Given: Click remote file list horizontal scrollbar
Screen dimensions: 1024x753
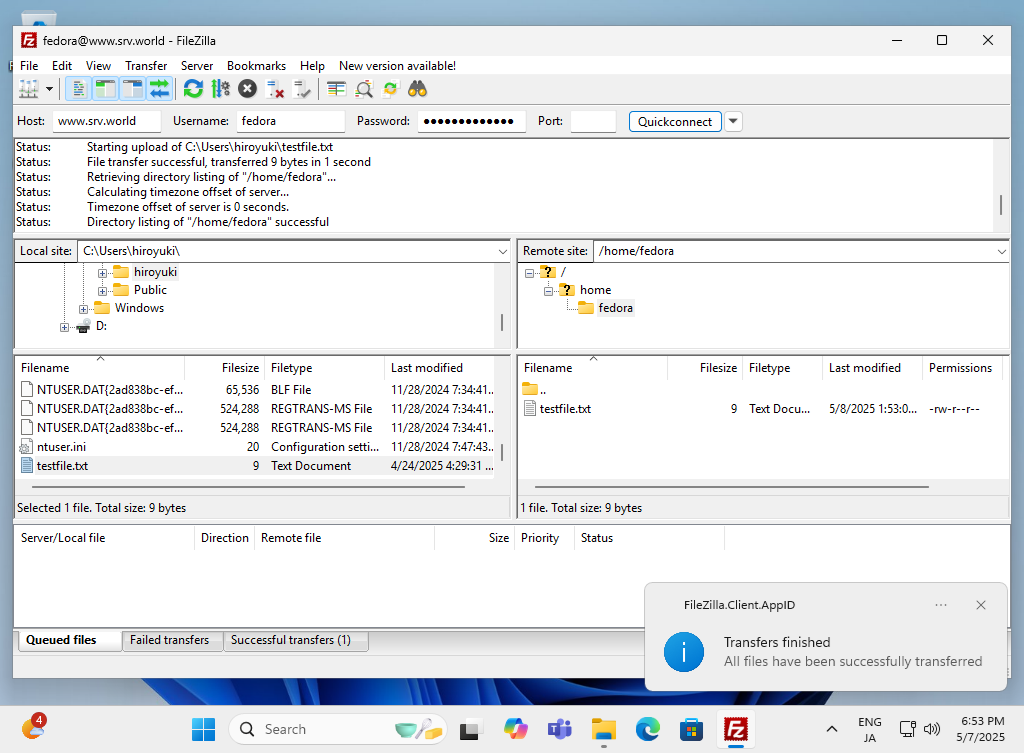Looking at the screenshot, I should tap(731, 487).
